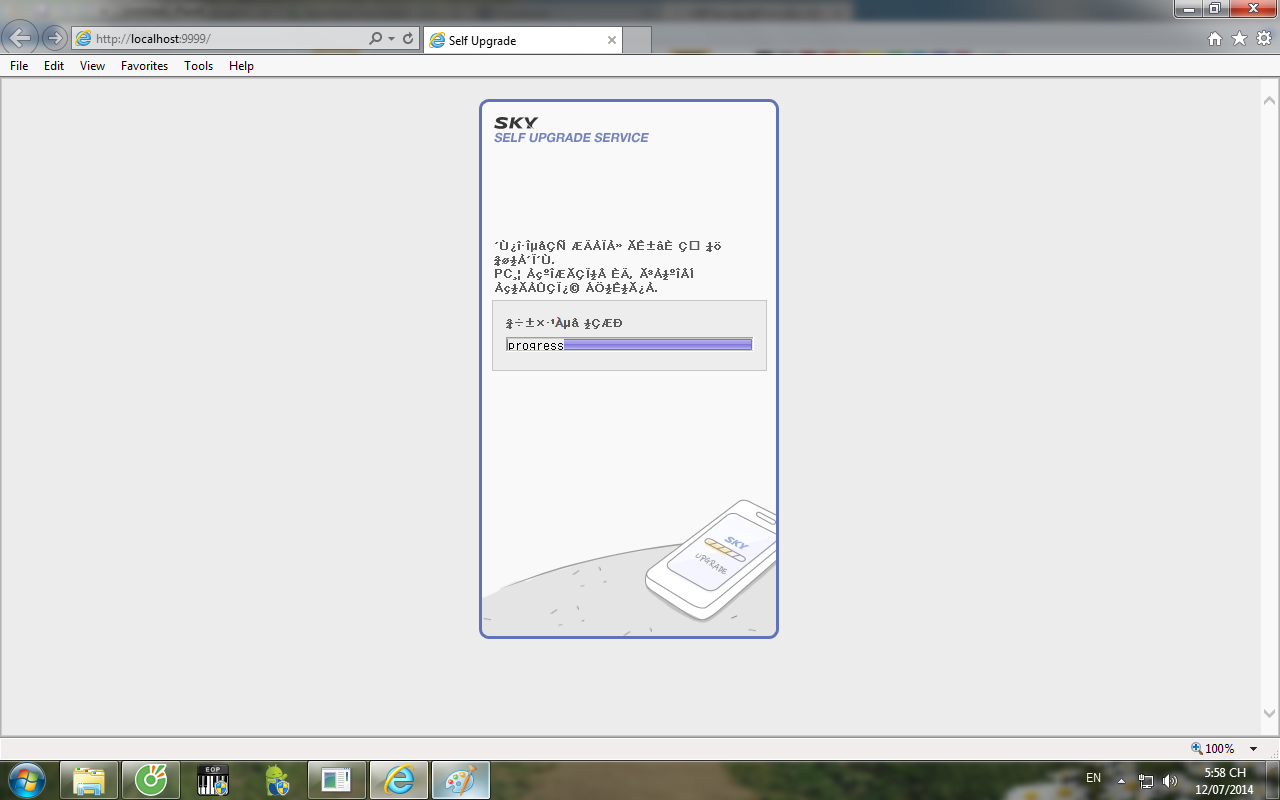Show hidden tray icons arrow
This screenshot has height=800, width=1280.
click(1121, 780)
